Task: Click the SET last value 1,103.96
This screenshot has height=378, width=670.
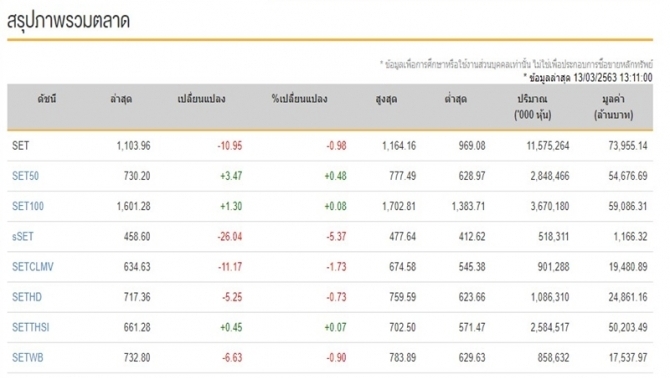Action: (133, 146)
